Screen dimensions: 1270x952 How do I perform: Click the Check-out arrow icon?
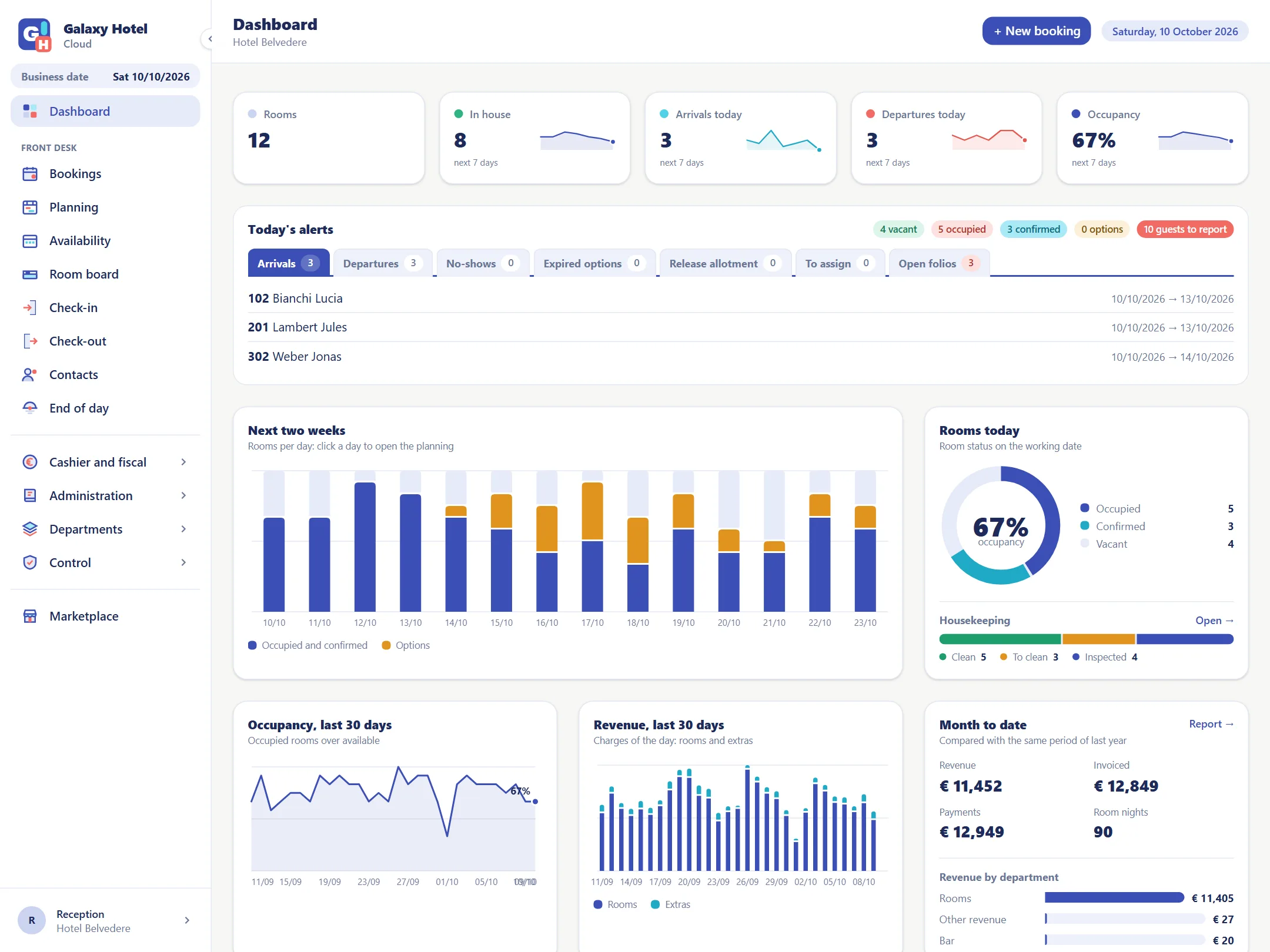coord(30,341)
